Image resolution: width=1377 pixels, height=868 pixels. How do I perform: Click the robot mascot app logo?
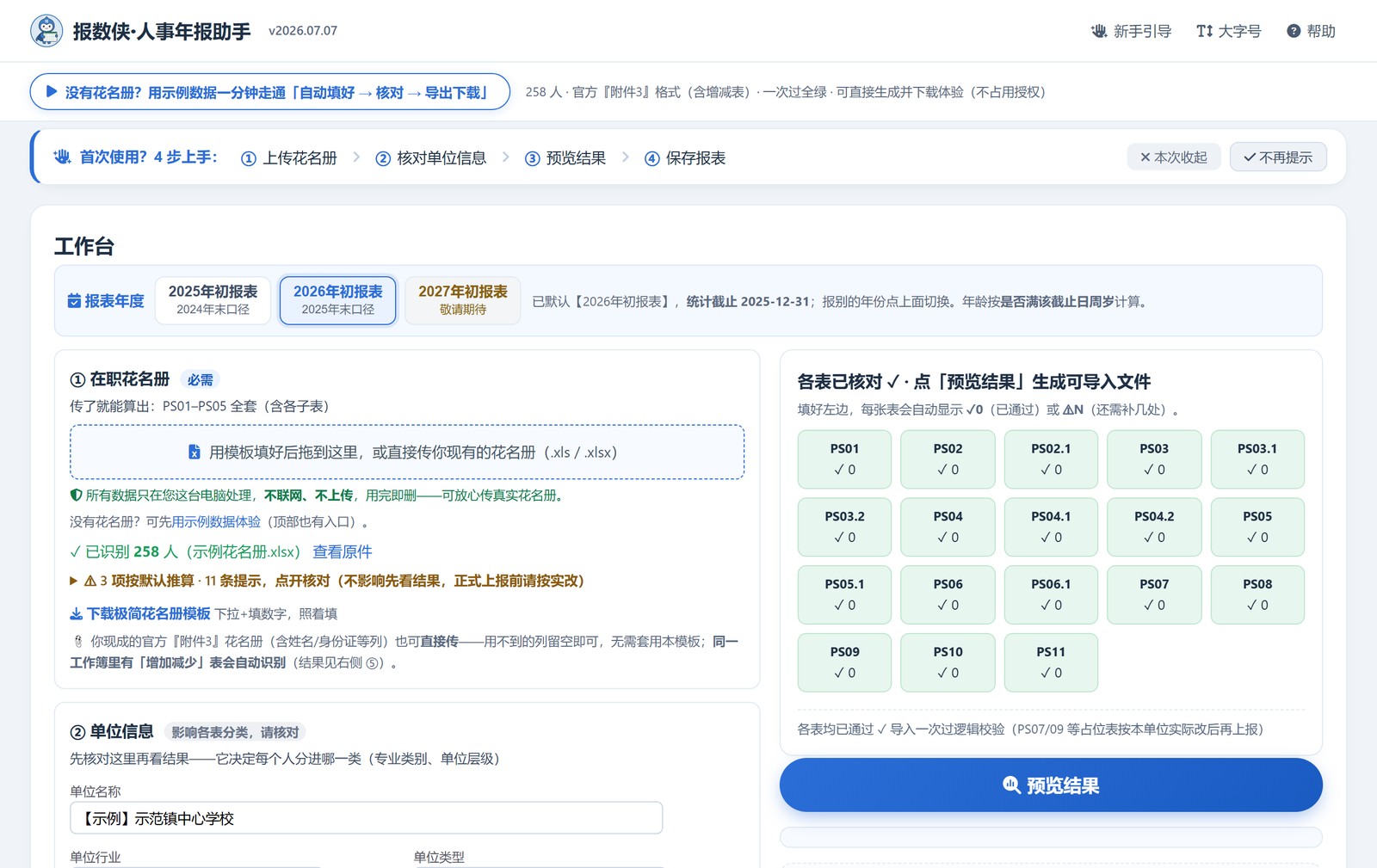[46, 31]
